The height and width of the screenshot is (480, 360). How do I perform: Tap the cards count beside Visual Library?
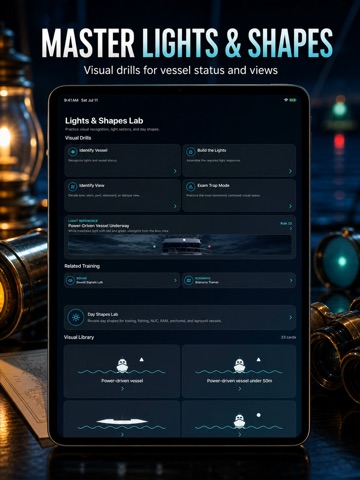pos(288,337)
